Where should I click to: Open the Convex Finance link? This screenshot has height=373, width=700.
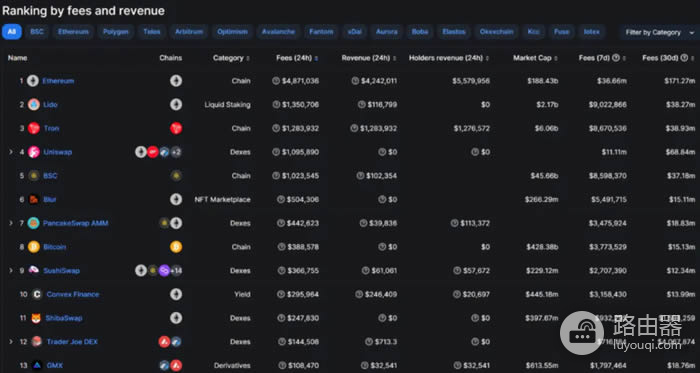click(73, 294)
